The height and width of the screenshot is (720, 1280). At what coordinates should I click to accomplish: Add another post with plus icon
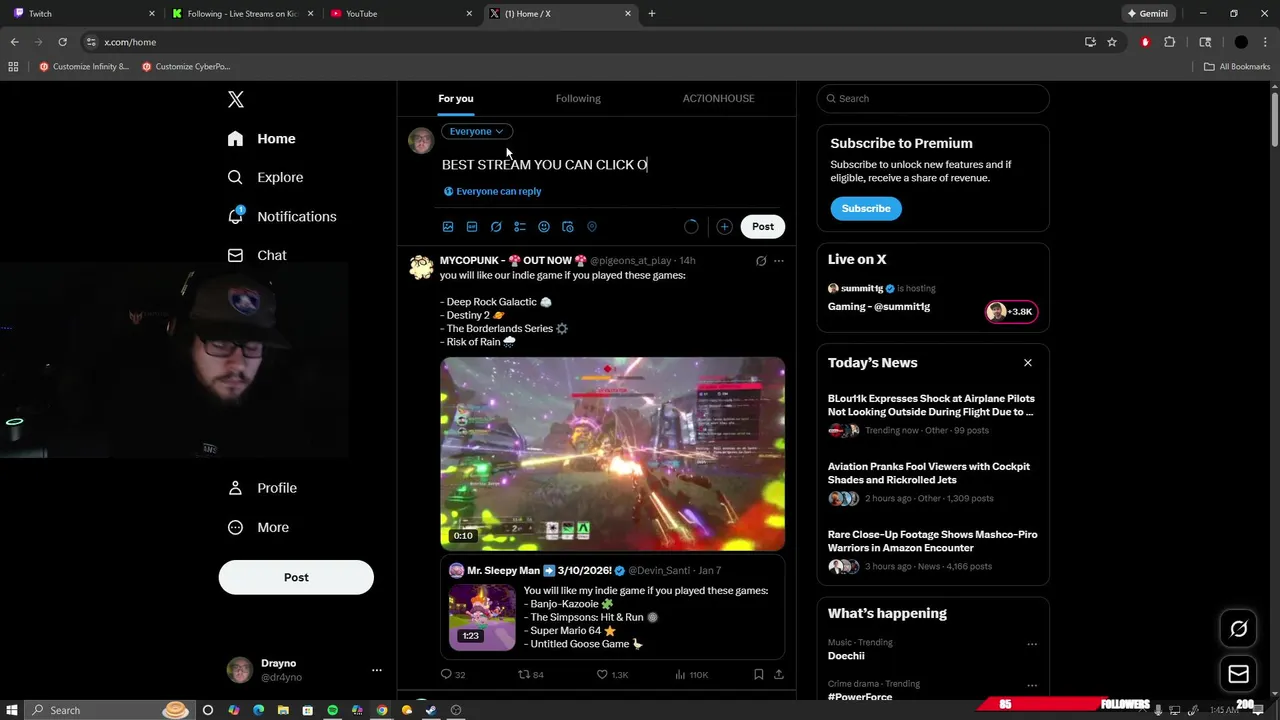coord(724,227)
